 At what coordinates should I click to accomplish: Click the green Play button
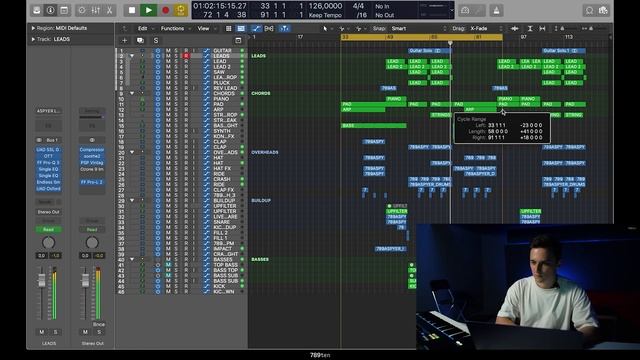coord(149,10)
